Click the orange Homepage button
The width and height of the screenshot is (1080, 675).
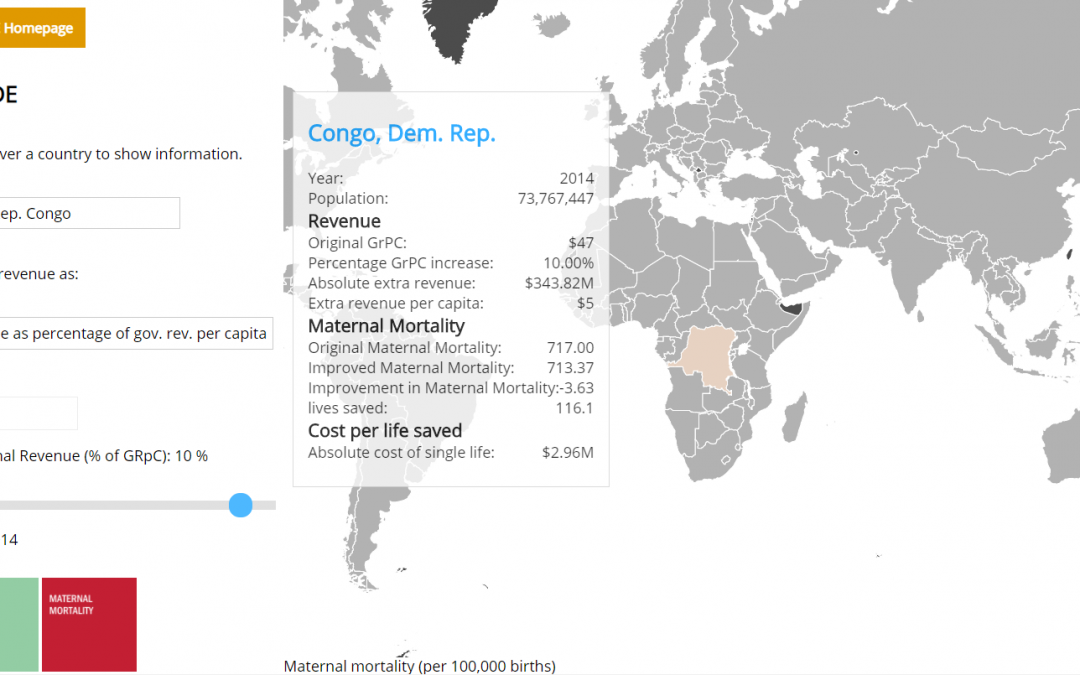(x=42, y=28)
